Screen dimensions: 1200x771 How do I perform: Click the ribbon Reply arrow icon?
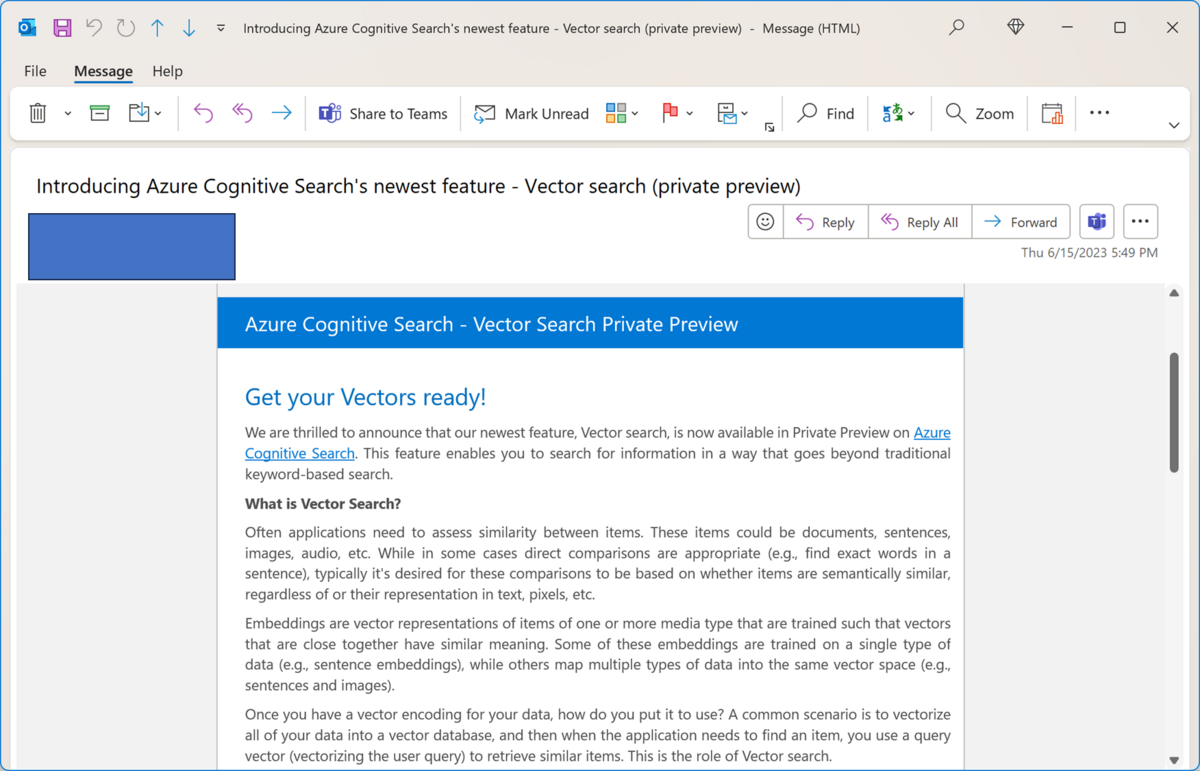203,113
